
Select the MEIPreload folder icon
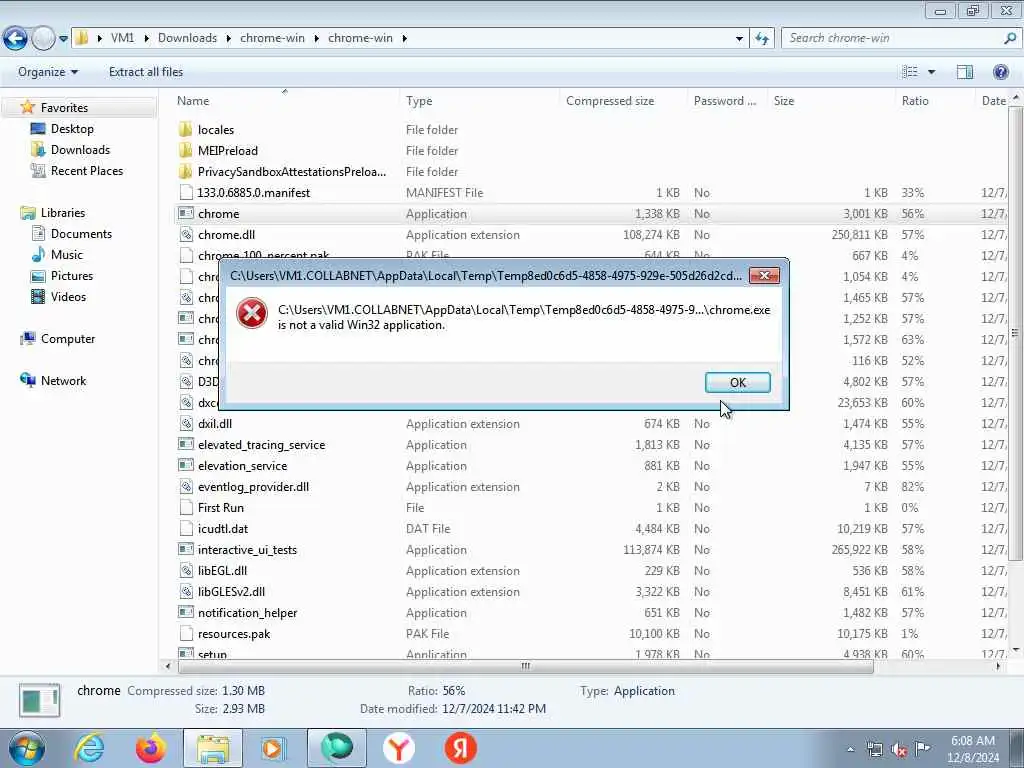coord(185,150)
